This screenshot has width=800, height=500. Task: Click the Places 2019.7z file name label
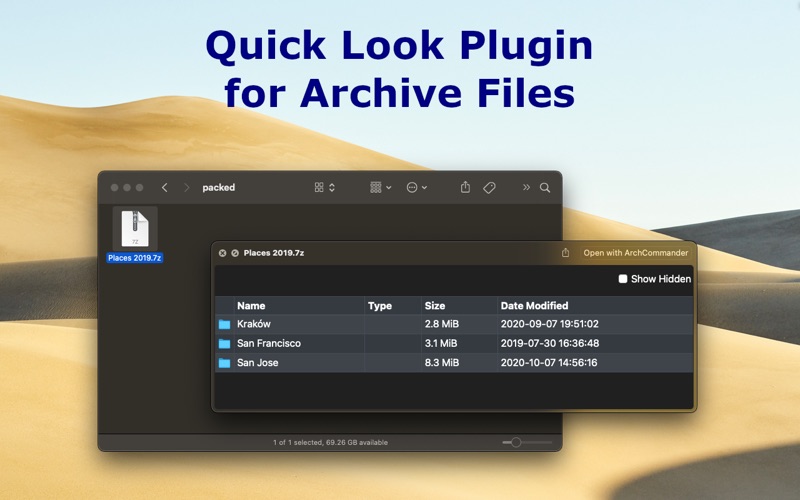click(x=135, y=258)
